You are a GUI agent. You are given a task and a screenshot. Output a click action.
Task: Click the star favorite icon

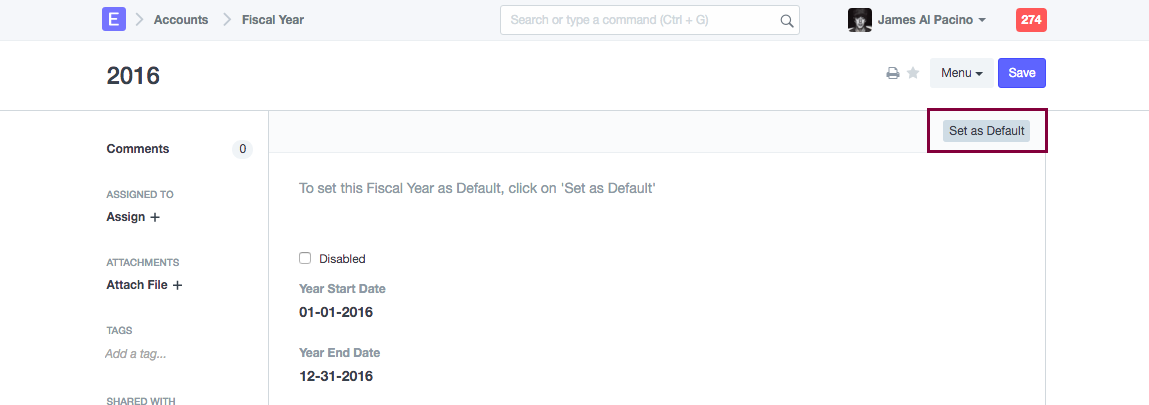pos(913,73)
